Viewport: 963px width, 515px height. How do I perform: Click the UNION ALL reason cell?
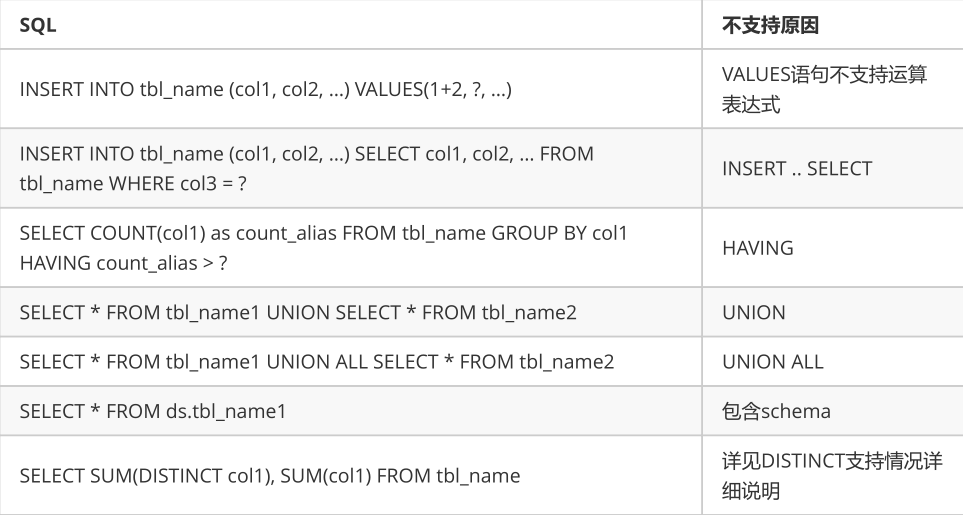coord(833,362)
